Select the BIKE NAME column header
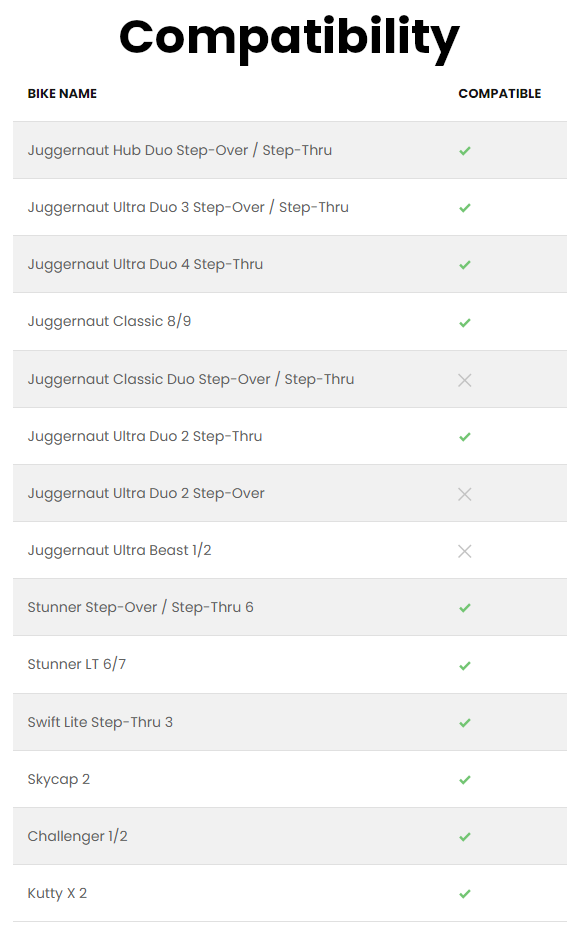Viewport: 567px width, 926px height. point(62,93)
